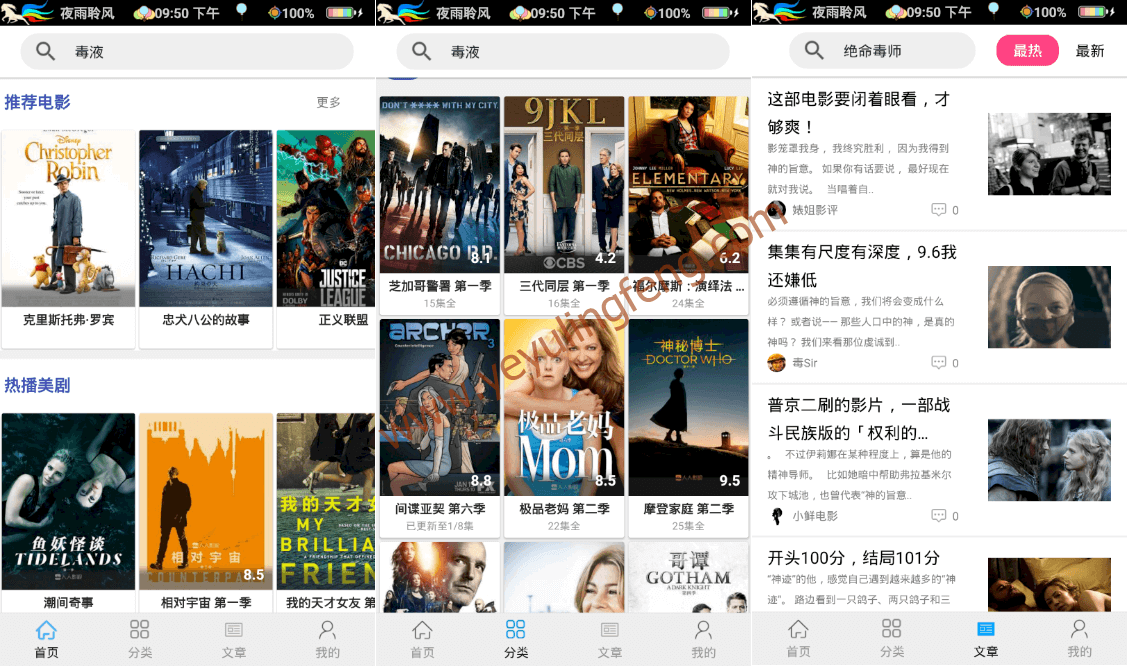Screen dimensions: 1127x666
Task: Tap 已更新至1/8集 status text
Action: point(440,526)
